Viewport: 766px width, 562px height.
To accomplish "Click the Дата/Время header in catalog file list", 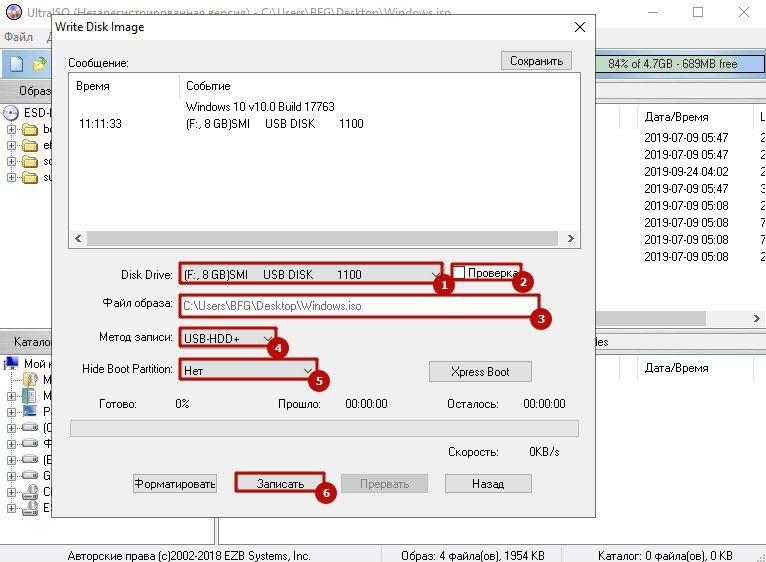I will click(677, 368).
